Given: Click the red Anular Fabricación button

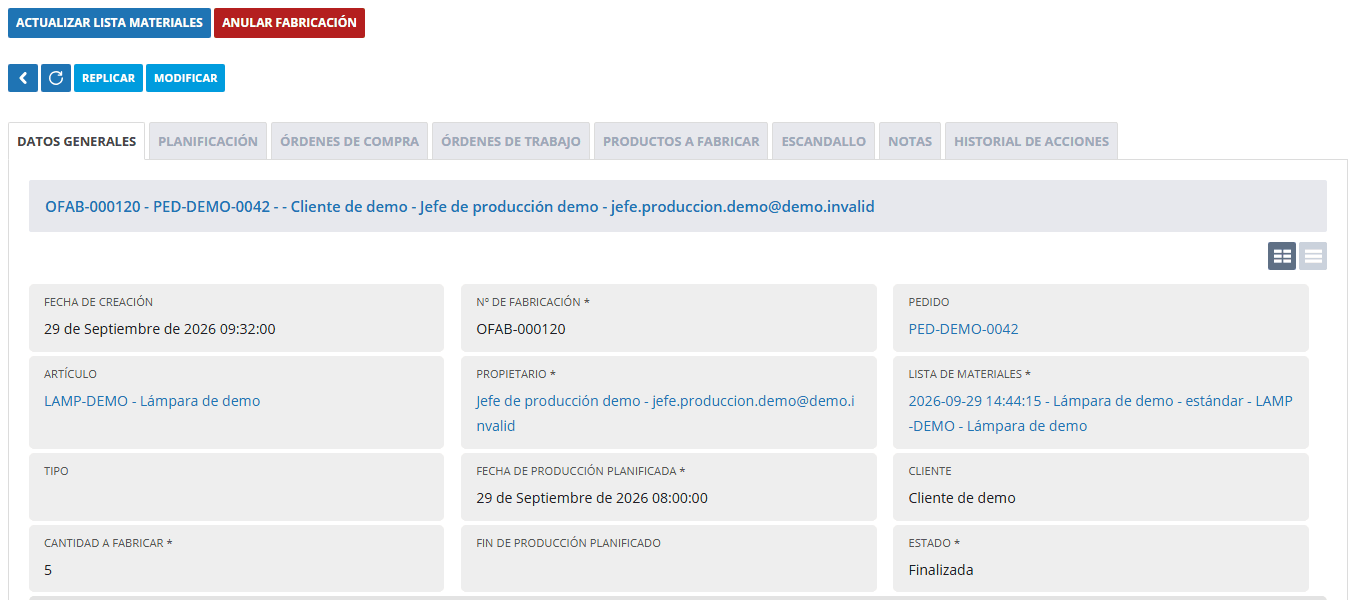Looking at the screenshot, I should pyautogui.click(x=289, y=23).
